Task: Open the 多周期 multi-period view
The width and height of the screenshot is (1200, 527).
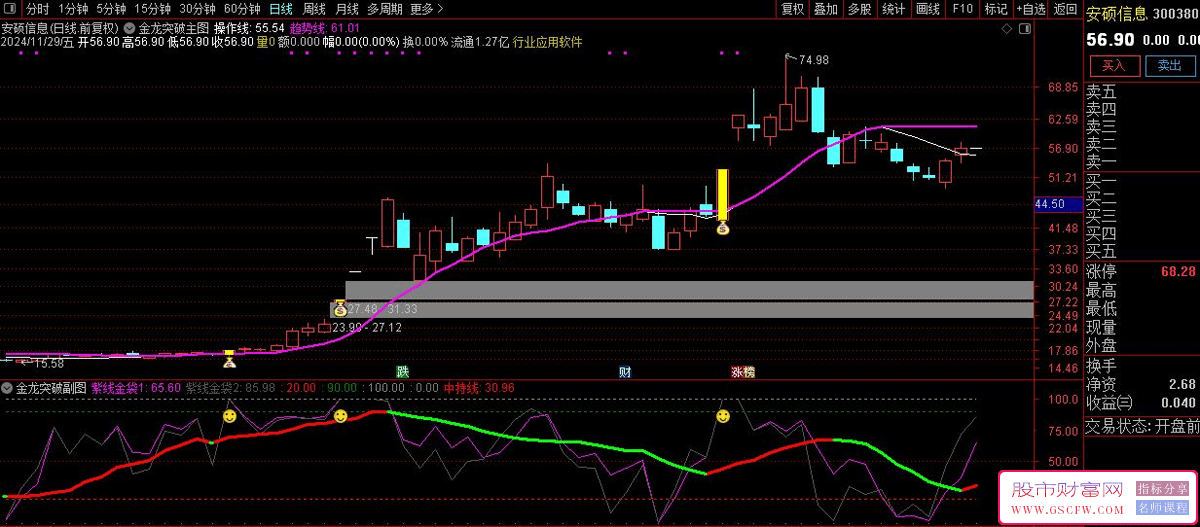Action: (x=385, y=9)
